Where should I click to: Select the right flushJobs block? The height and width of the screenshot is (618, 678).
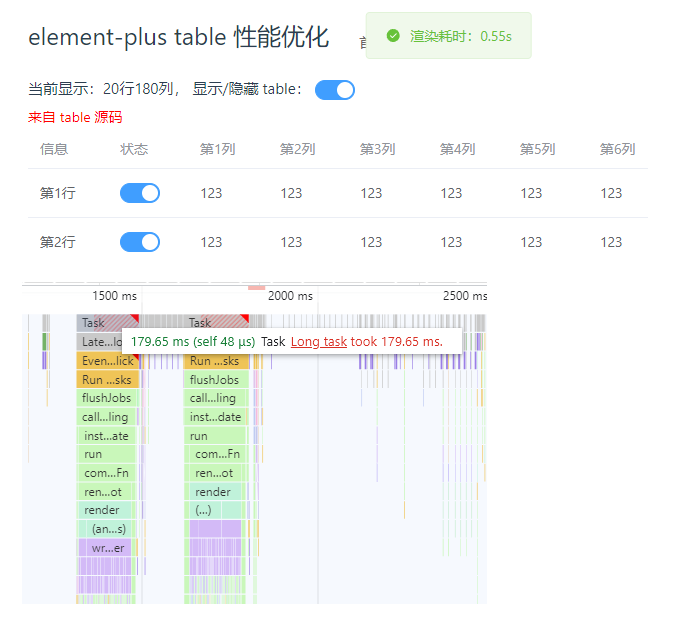tap(216, 380)
